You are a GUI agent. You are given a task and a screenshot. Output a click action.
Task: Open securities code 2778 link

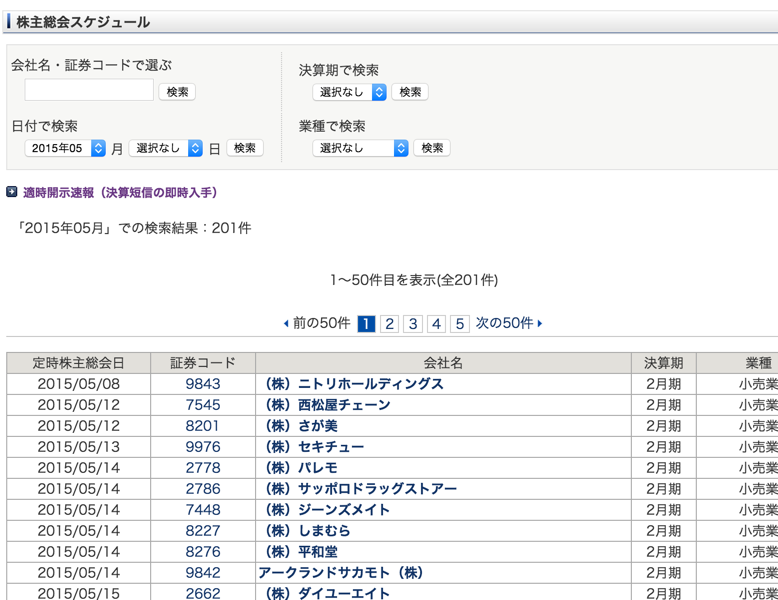(203, 467)
